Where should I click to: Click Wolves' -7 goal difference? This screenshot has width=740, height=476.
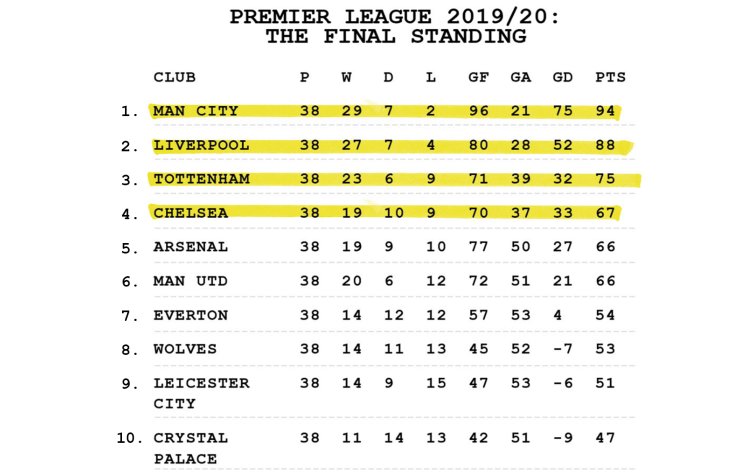click(x=563, y=349)
